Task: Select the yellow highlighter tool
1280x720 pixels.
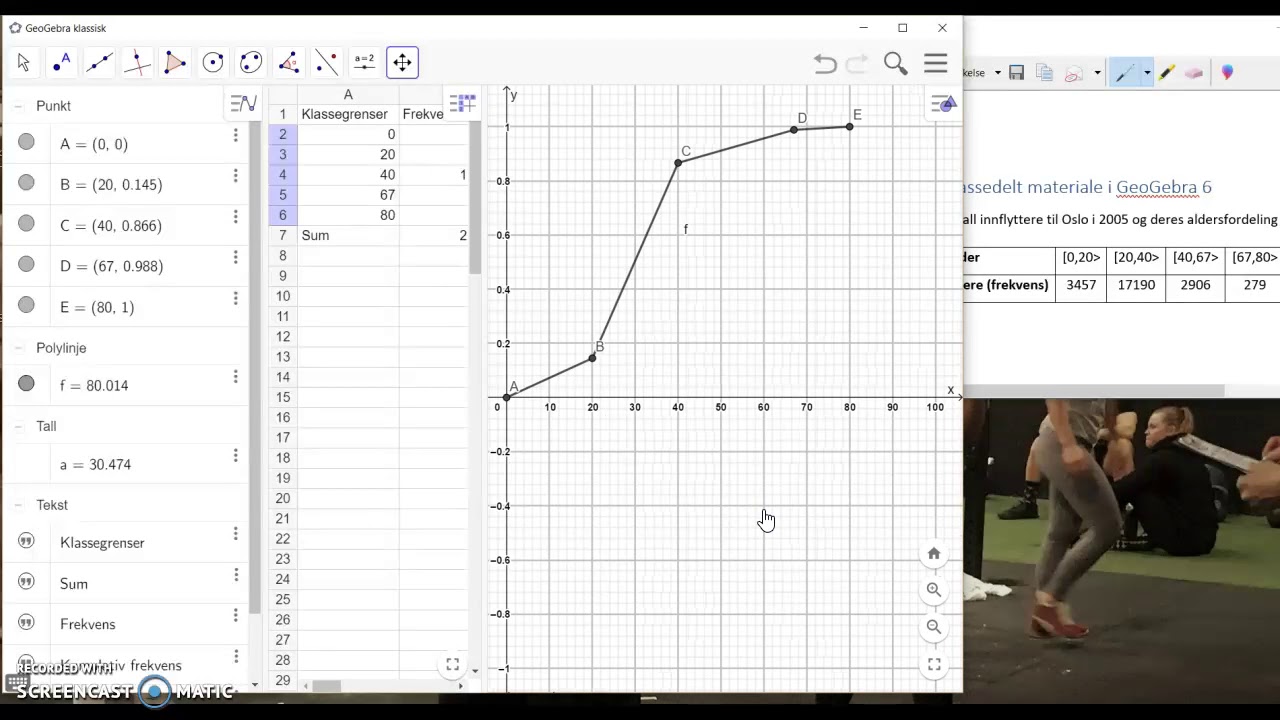Action: coord(1167,73)
